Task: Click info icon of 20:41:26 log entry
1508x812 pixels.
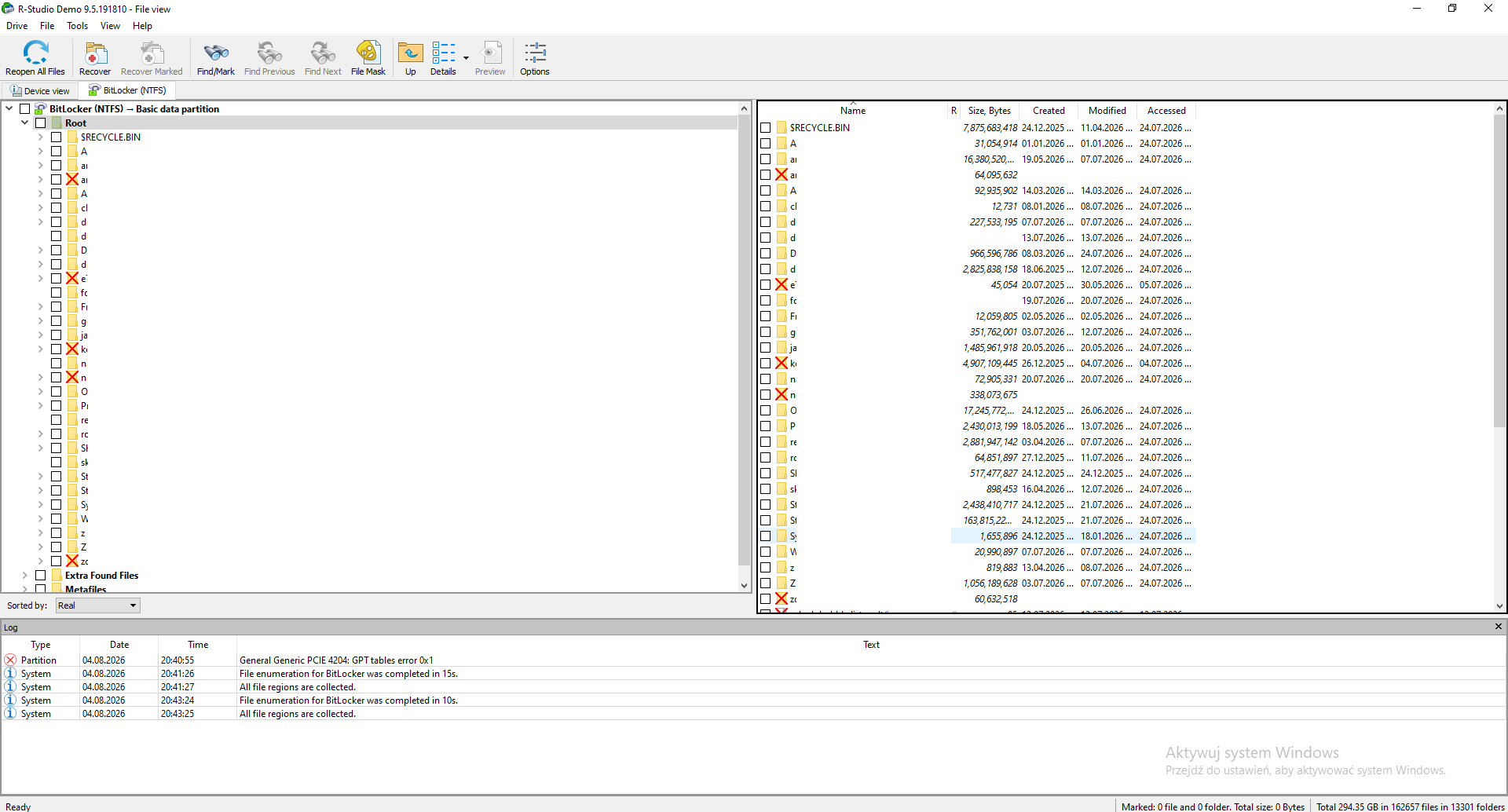Action: pos(10,673)
